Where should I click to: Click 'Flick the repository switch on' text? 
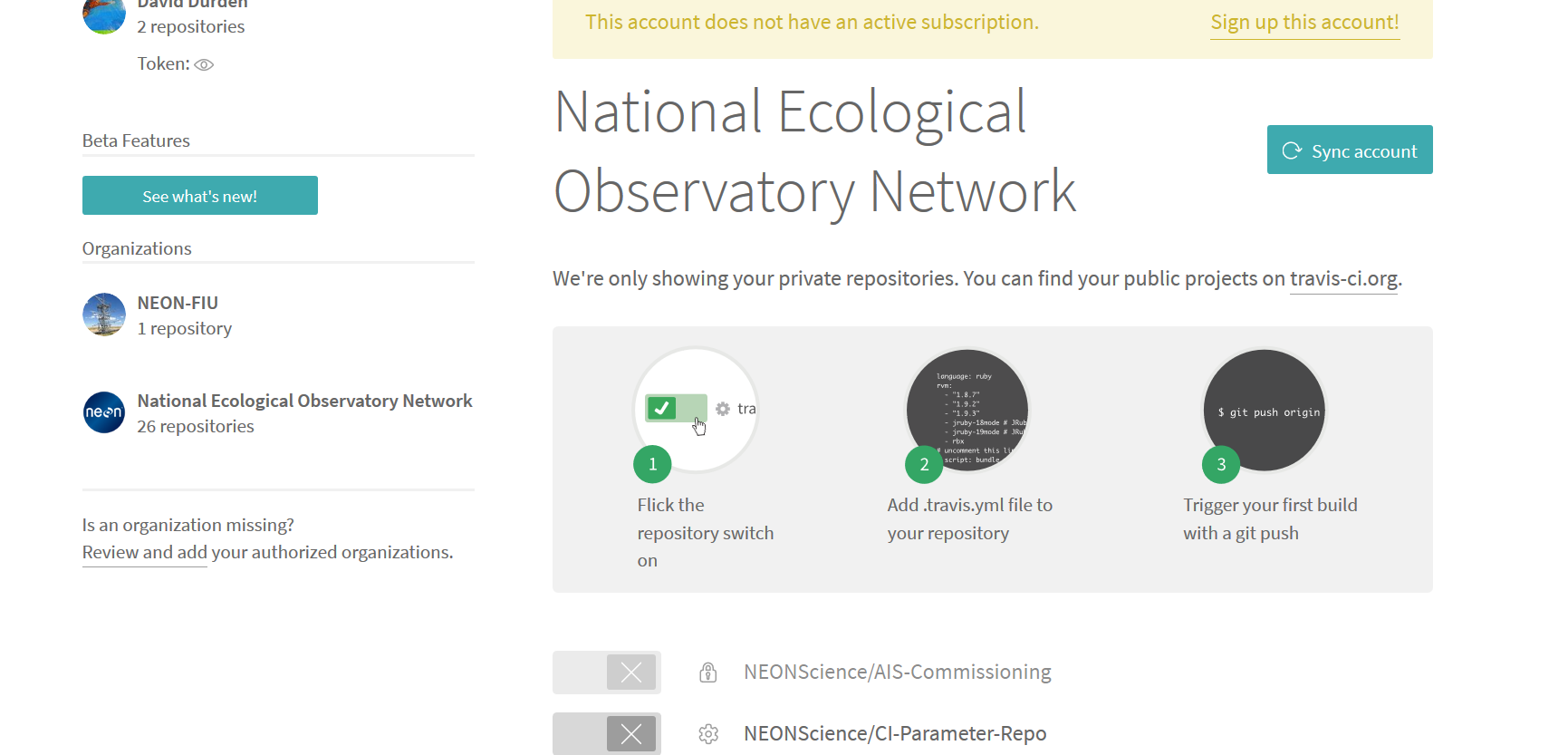[x=706, y=533]
